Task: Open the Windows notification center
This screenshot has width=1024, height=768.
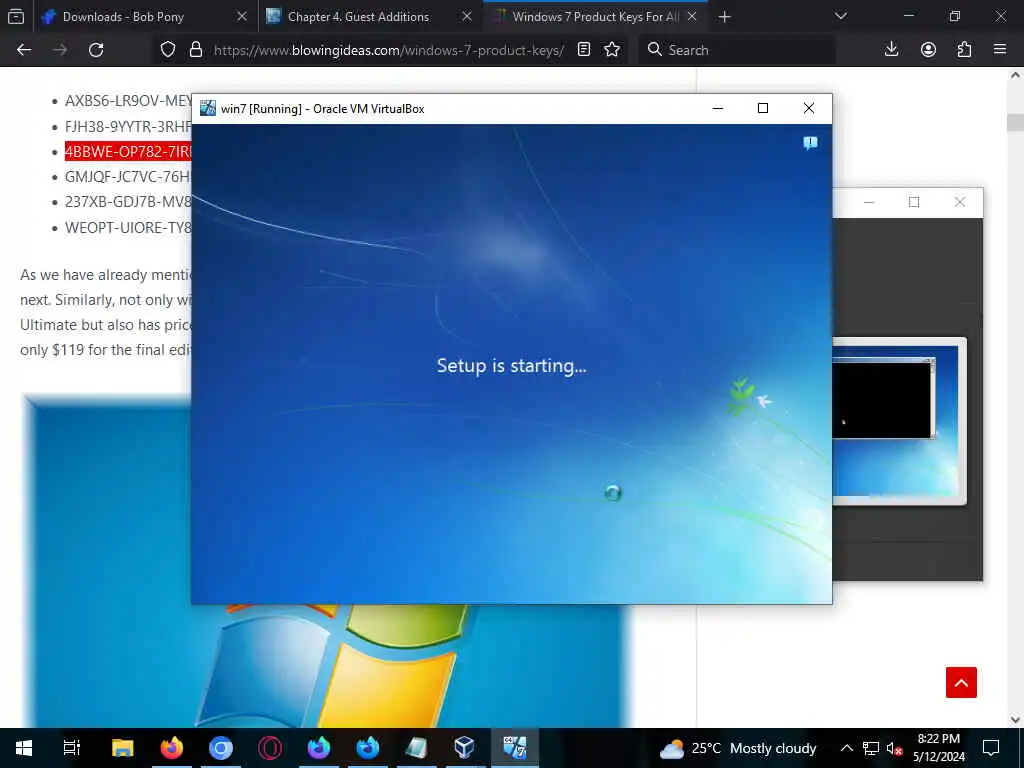Action: coord(991,748)
